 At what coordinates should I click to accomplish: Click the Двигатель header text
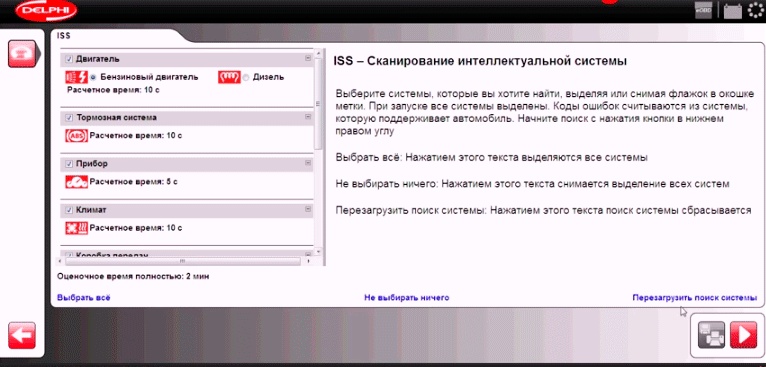pos(98,59)
